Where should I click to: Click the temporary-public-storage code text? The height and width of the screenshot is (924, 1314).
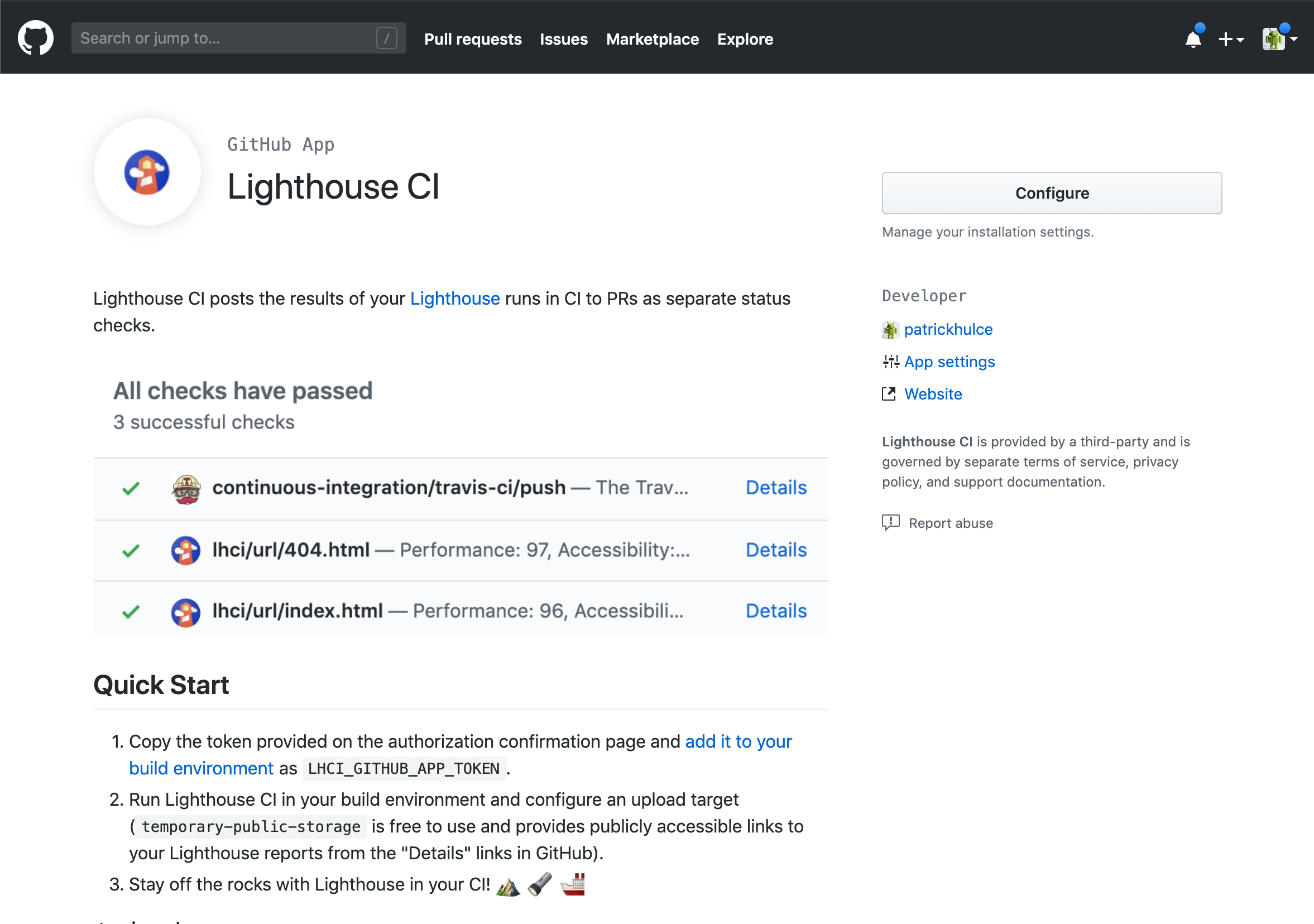coord(251,827)
